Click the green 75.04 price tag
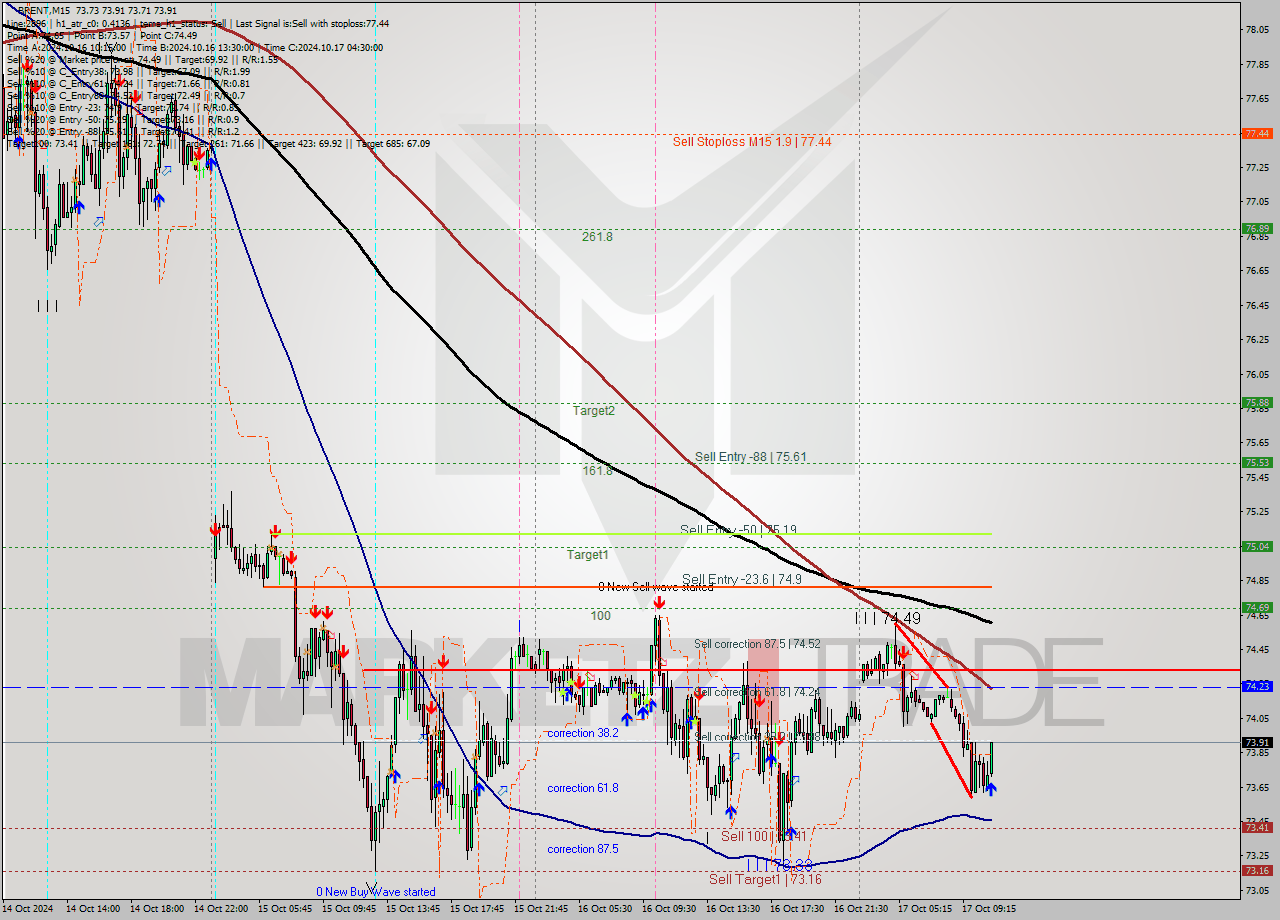Image resolution: width=1280 pixels, height=920 pixels. (1258, 546)
